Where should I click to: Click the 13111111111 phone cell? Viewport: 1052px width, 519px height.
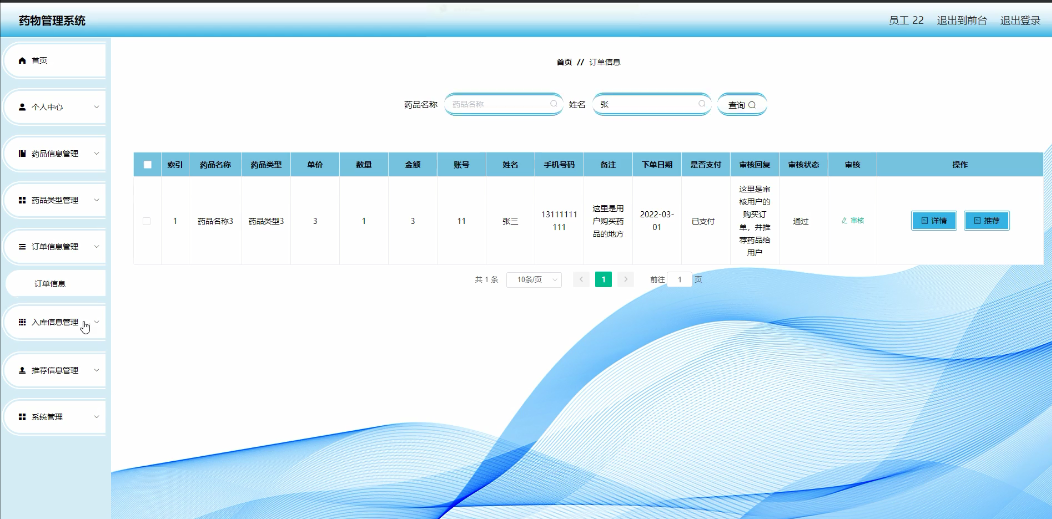click(559, 221)
